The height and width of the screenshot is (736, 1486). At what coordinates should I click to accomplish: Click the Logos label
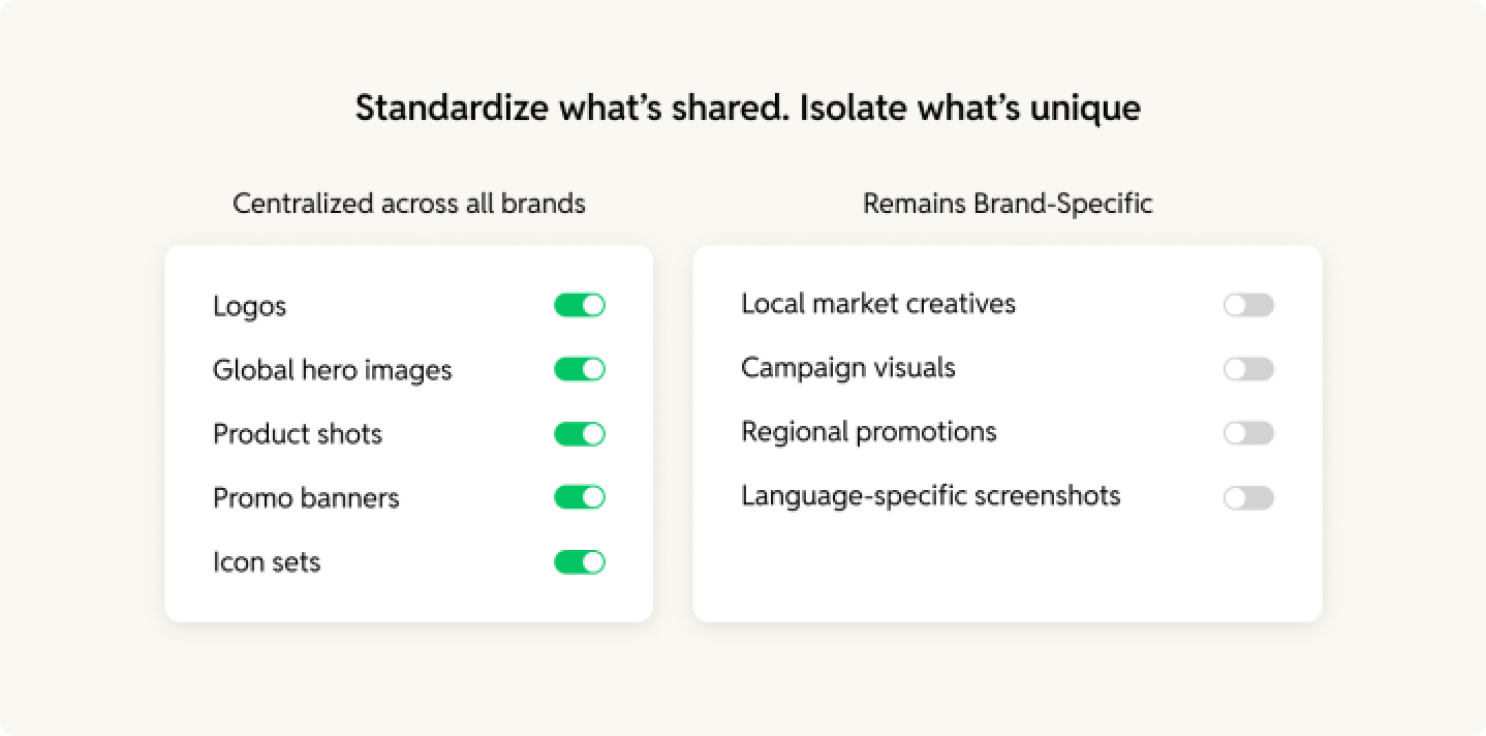(250, 306)
